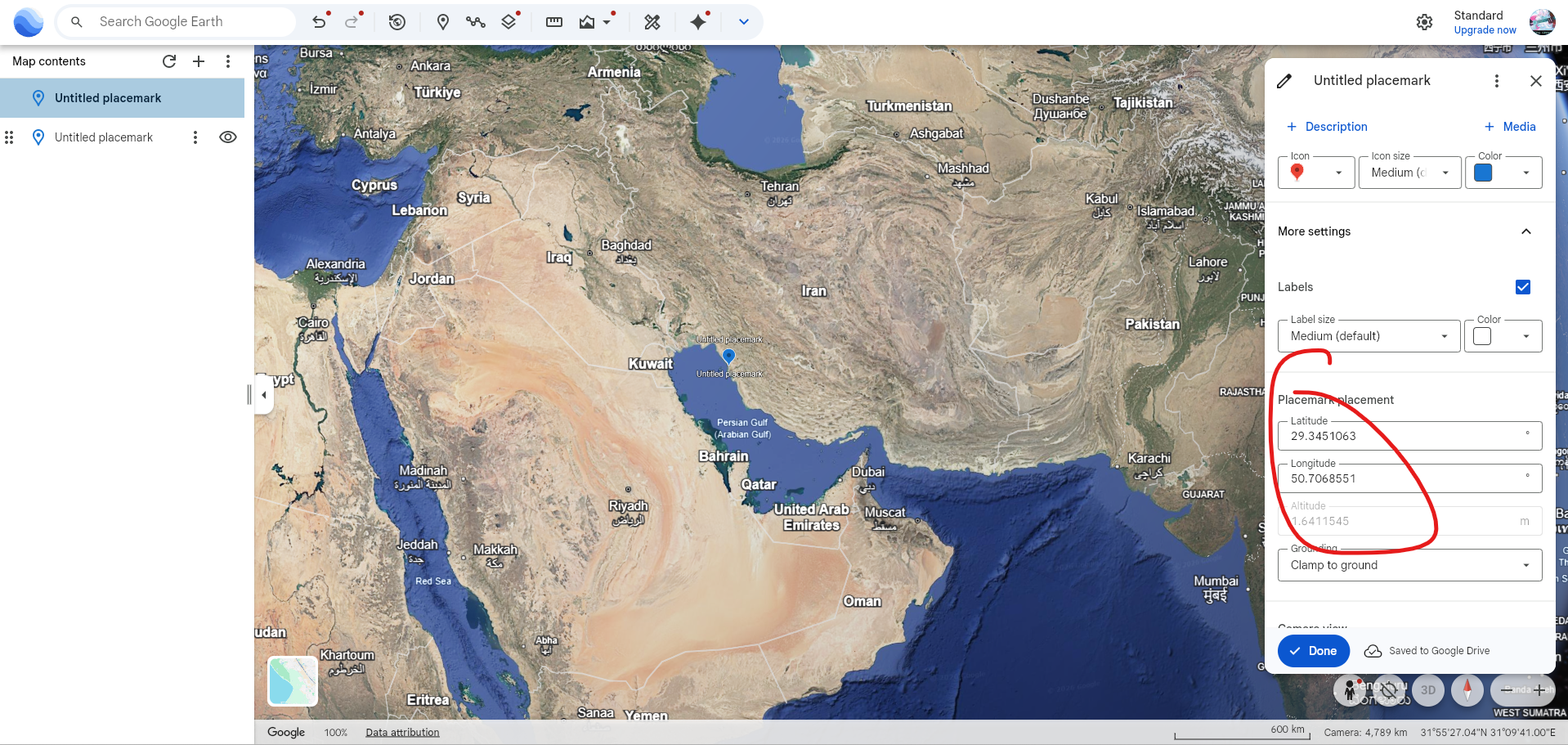Click the compass to reset north
This screenshot has width=1568, height=745.
point(1467,691)
